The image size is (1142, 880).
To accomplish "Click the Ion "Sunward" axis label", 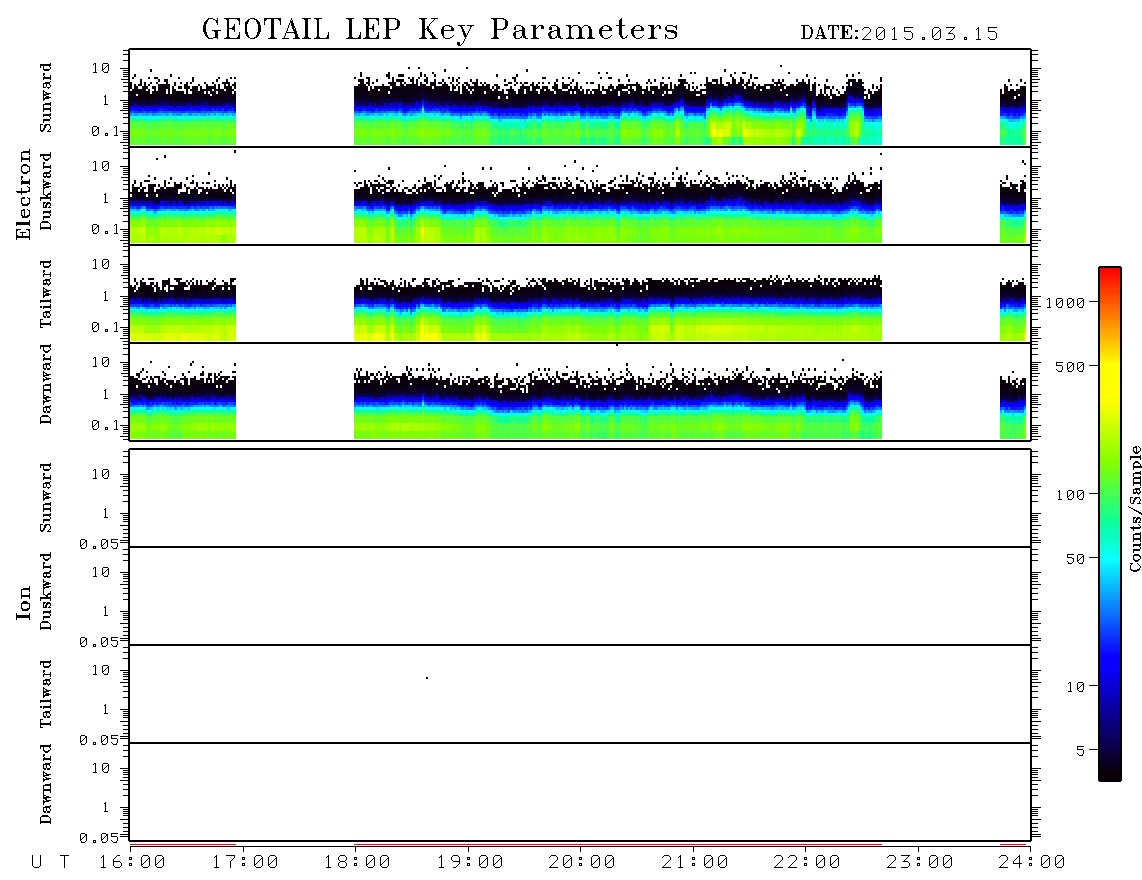I will (x=45, y=498).
